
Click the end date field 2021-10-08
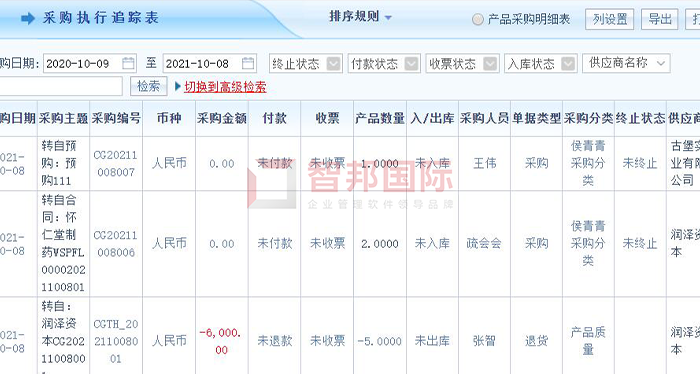coord(209,63)
